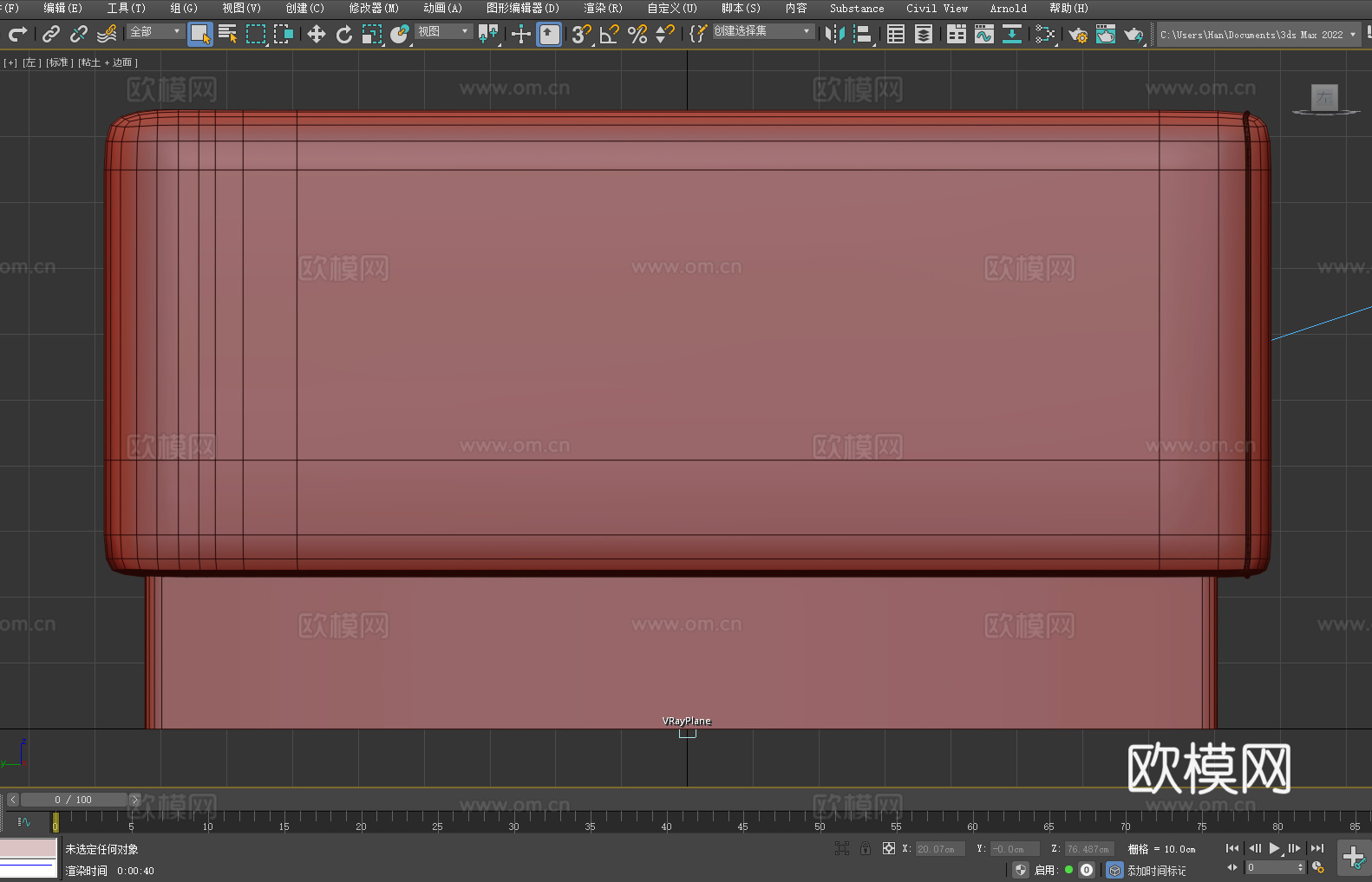Play the animation

point(1274,848)
